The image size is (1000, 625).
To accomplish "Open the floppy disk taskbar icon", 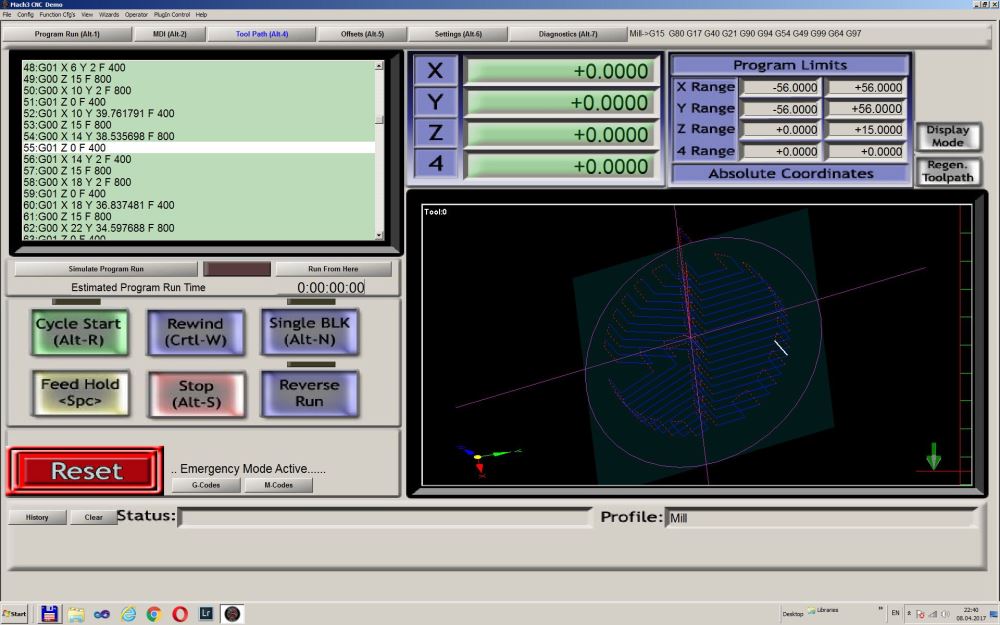I will coord(49,614).
